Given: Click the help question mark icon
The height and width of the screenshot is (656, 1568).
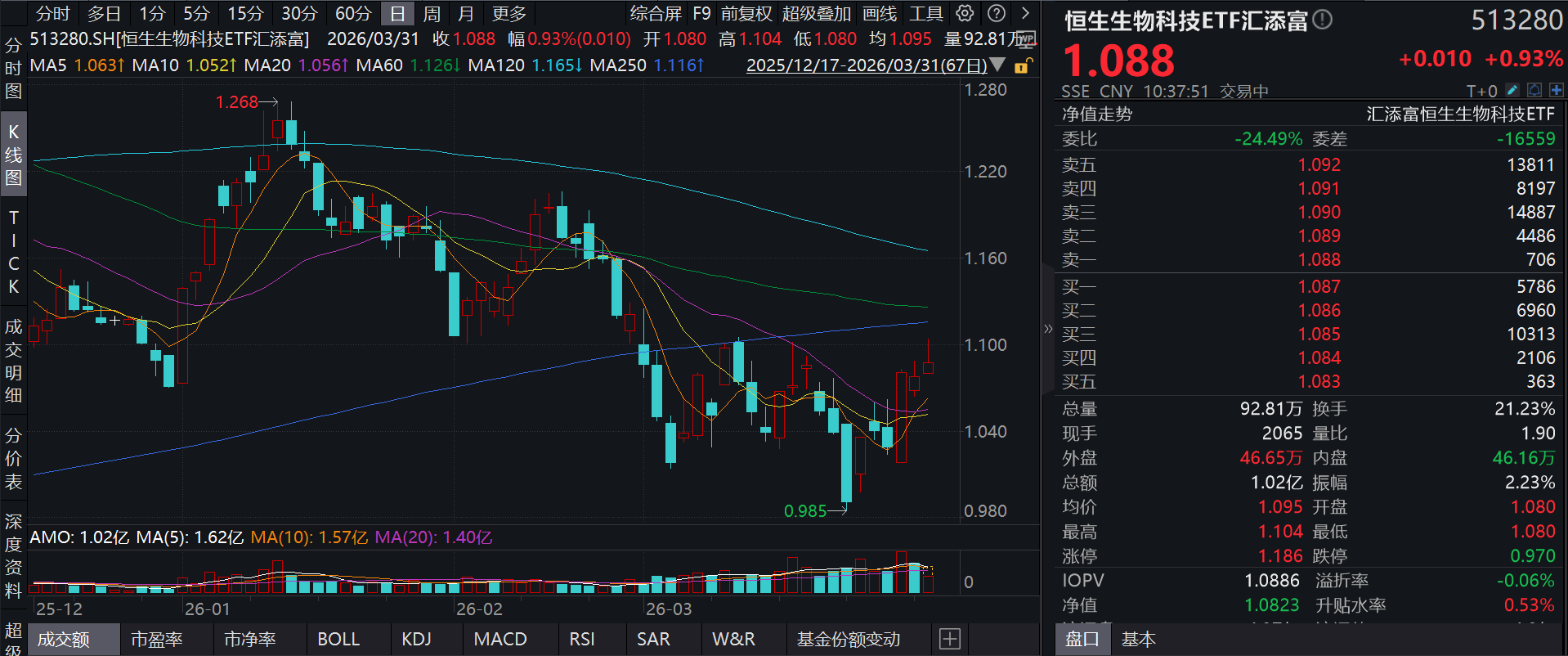Looking at the screenshot, I should click(x=997, y=13).
